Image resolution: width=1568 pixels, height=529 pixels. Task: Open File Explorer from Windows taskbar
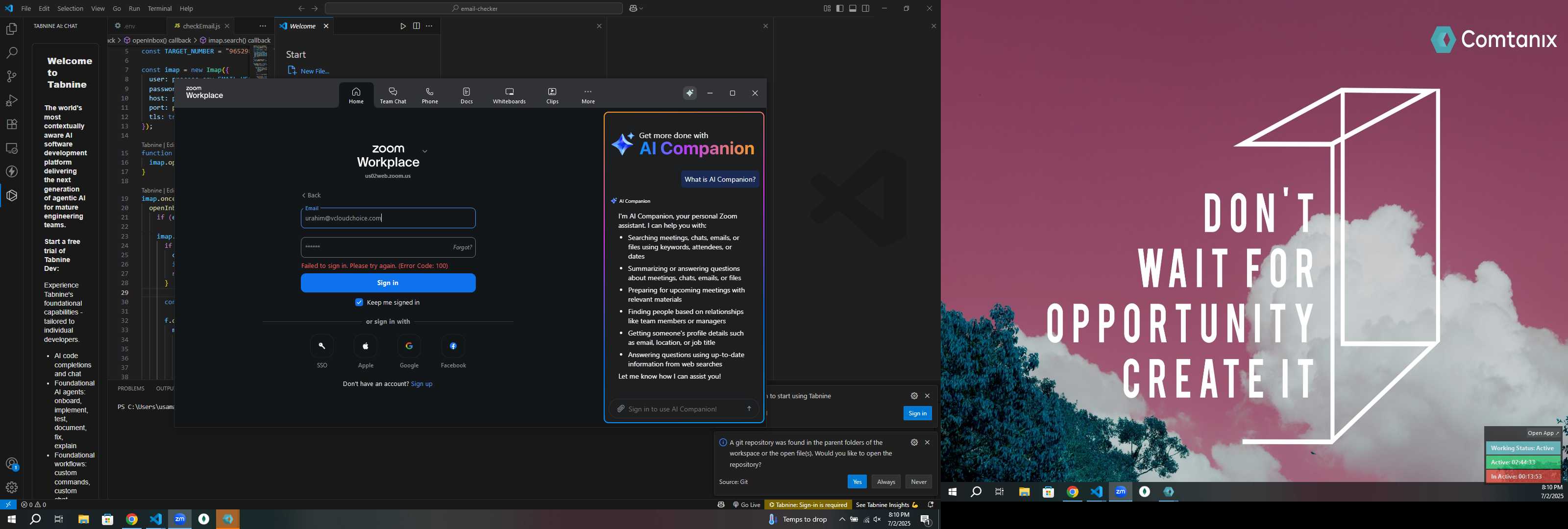click(83, 519)
